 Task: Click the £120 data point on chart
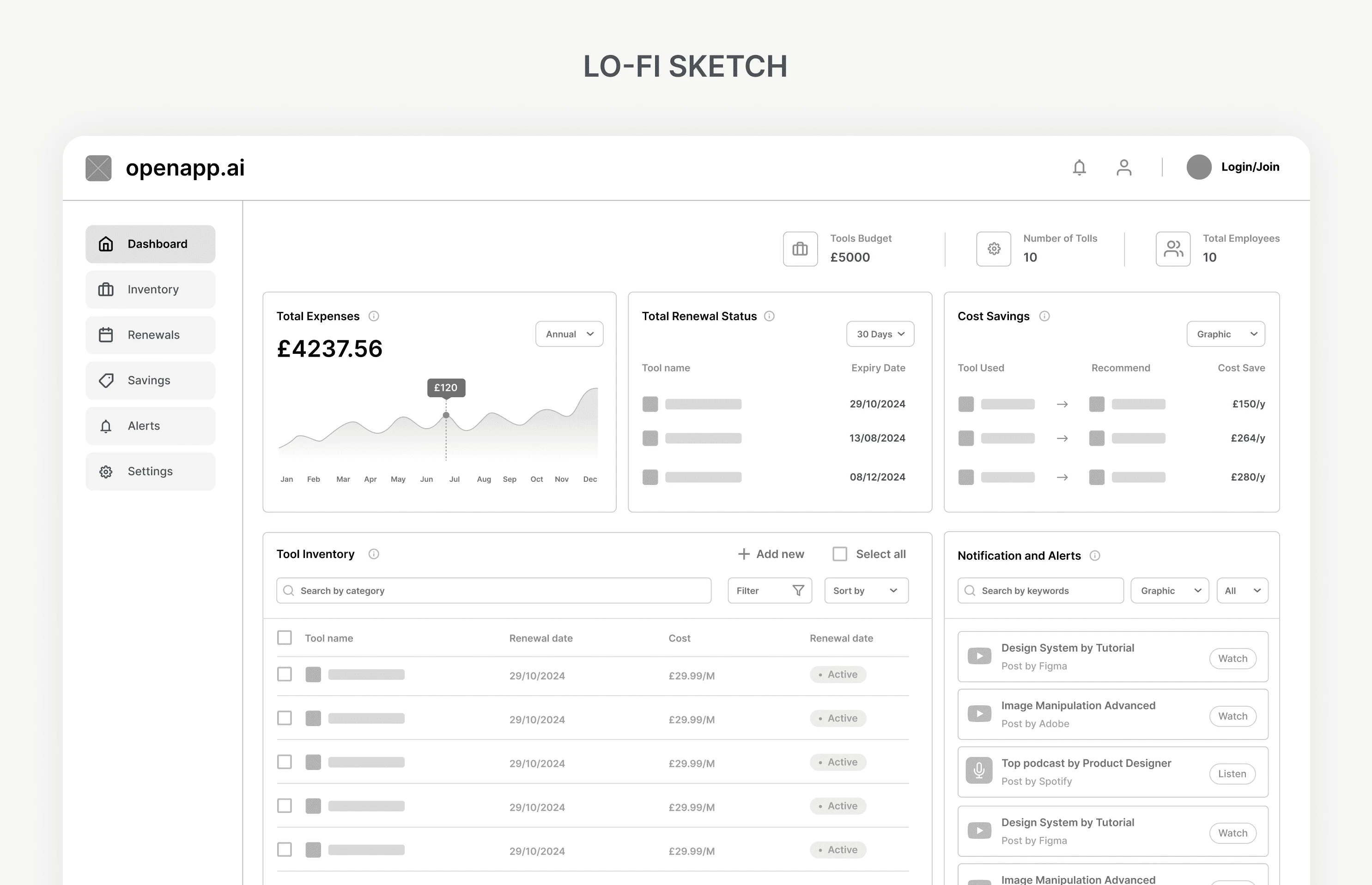pos(446,415)
